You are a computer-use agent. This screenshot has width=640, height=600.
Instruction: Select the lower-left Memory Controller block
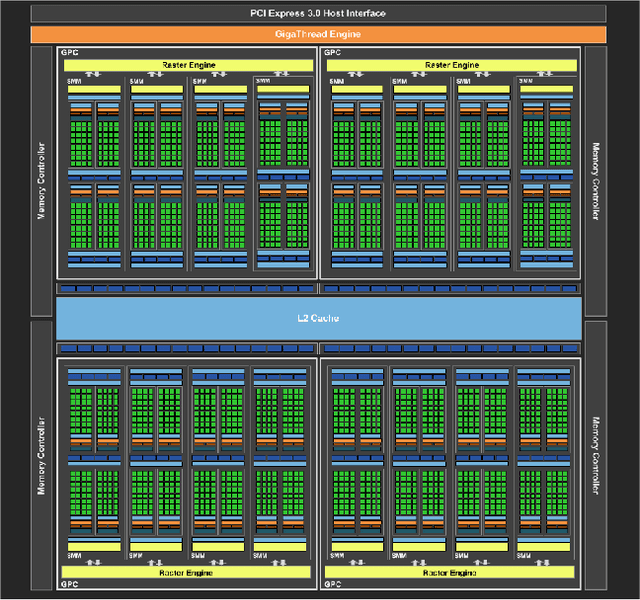42,455
